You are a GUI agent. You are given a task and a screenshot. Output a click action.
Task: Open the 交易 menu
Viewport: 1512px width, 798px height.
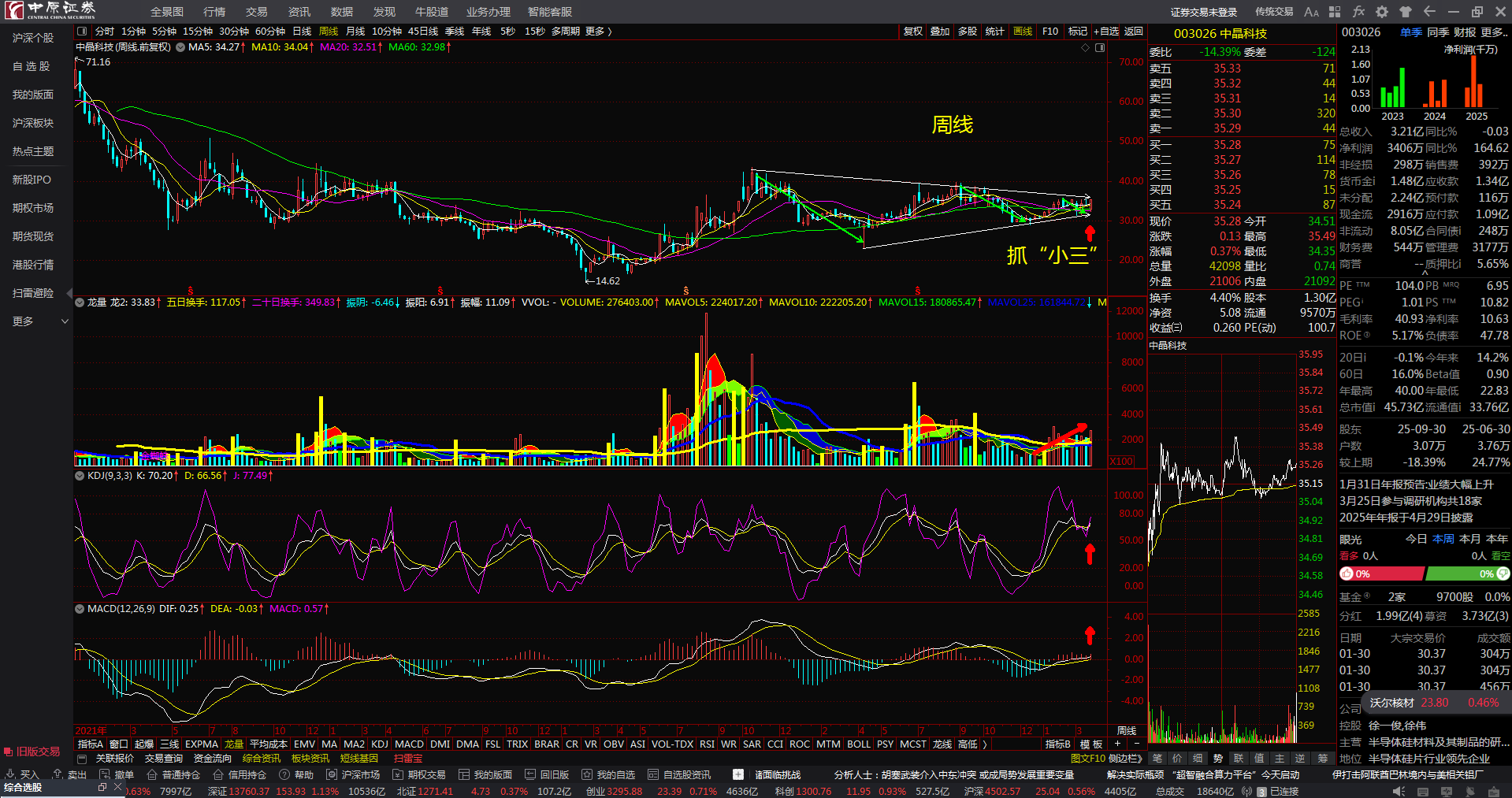click(257, 12)
